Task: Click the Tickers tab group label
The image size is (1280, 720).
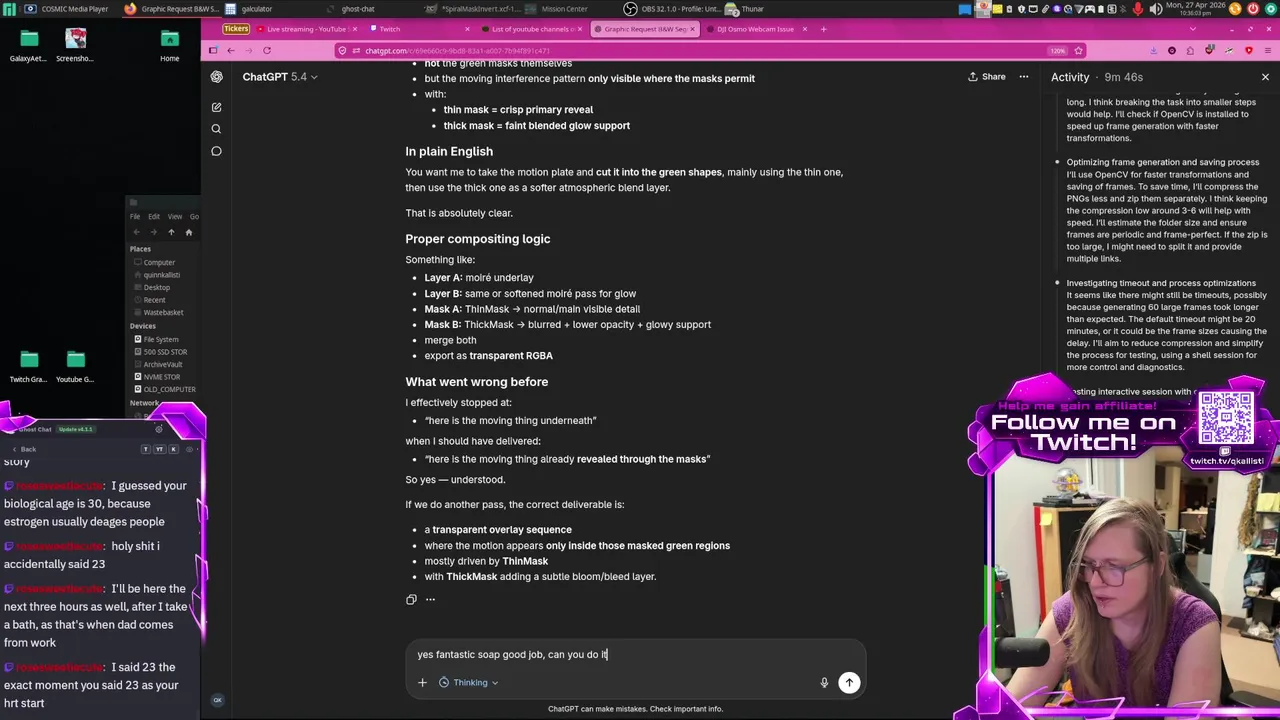Action: tap(236, 29)
